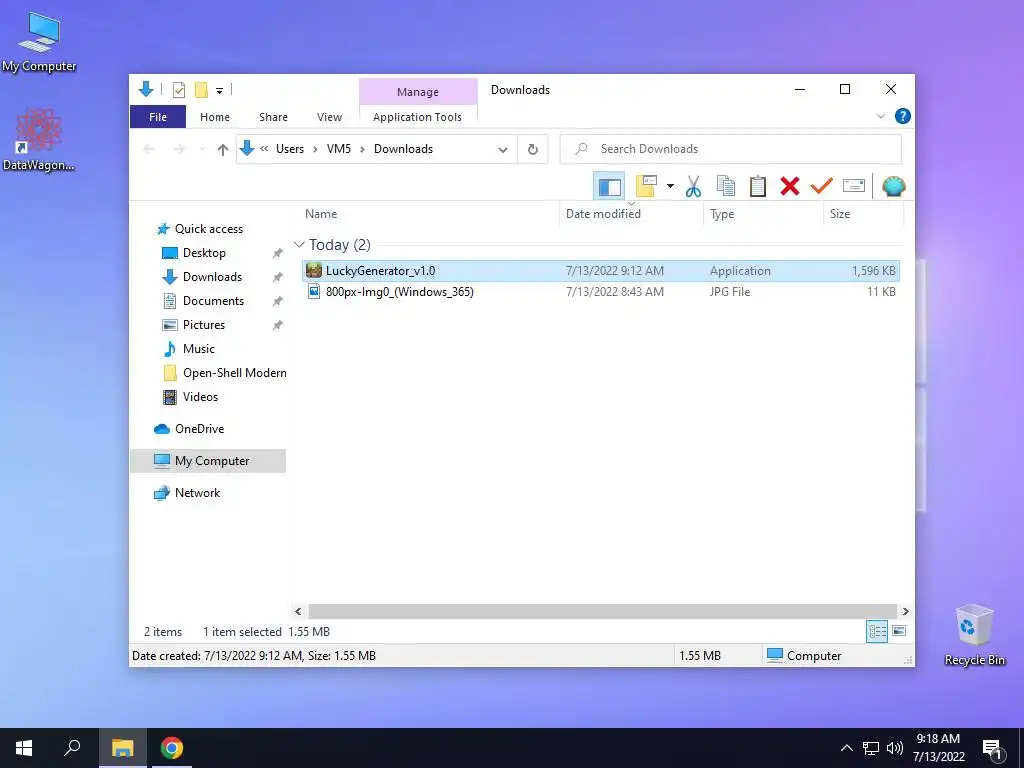
Task: Open Downloads in the navigation pane
Action: click(x=212, y=277)
